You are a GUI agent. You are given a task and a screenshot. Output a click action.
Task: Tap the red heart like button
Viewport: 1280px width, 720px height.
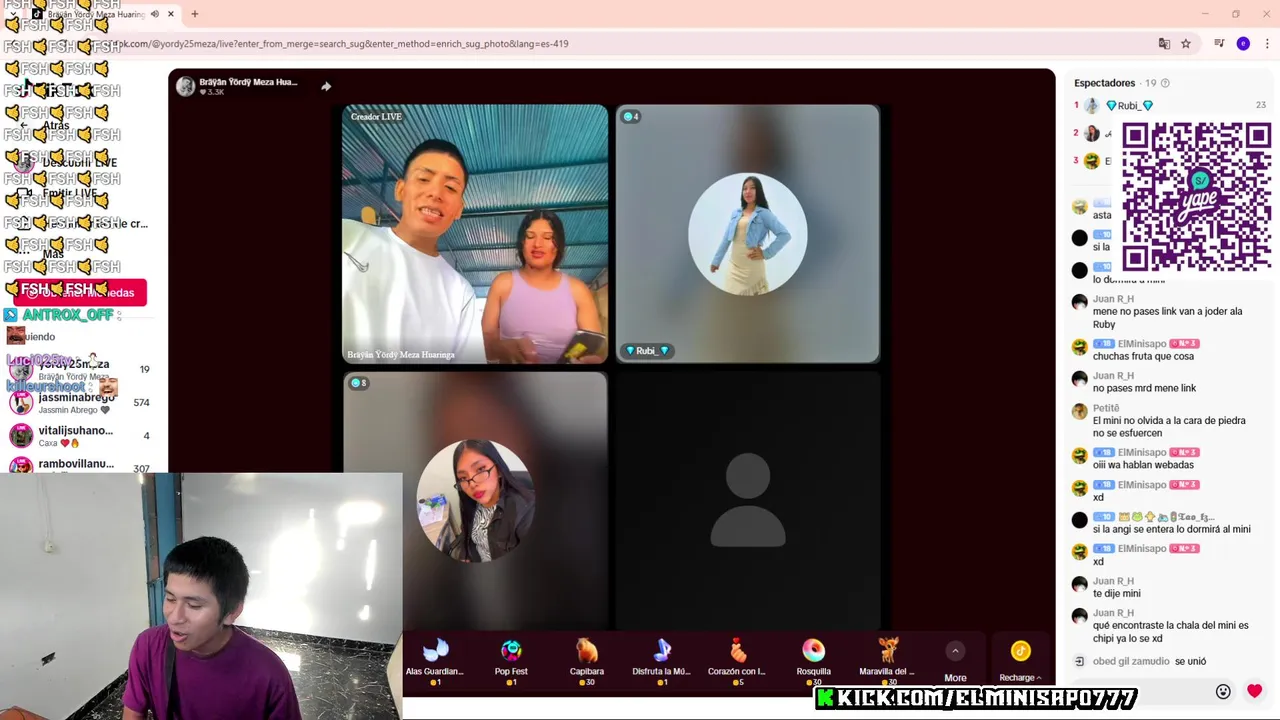tap(1255, 691)
